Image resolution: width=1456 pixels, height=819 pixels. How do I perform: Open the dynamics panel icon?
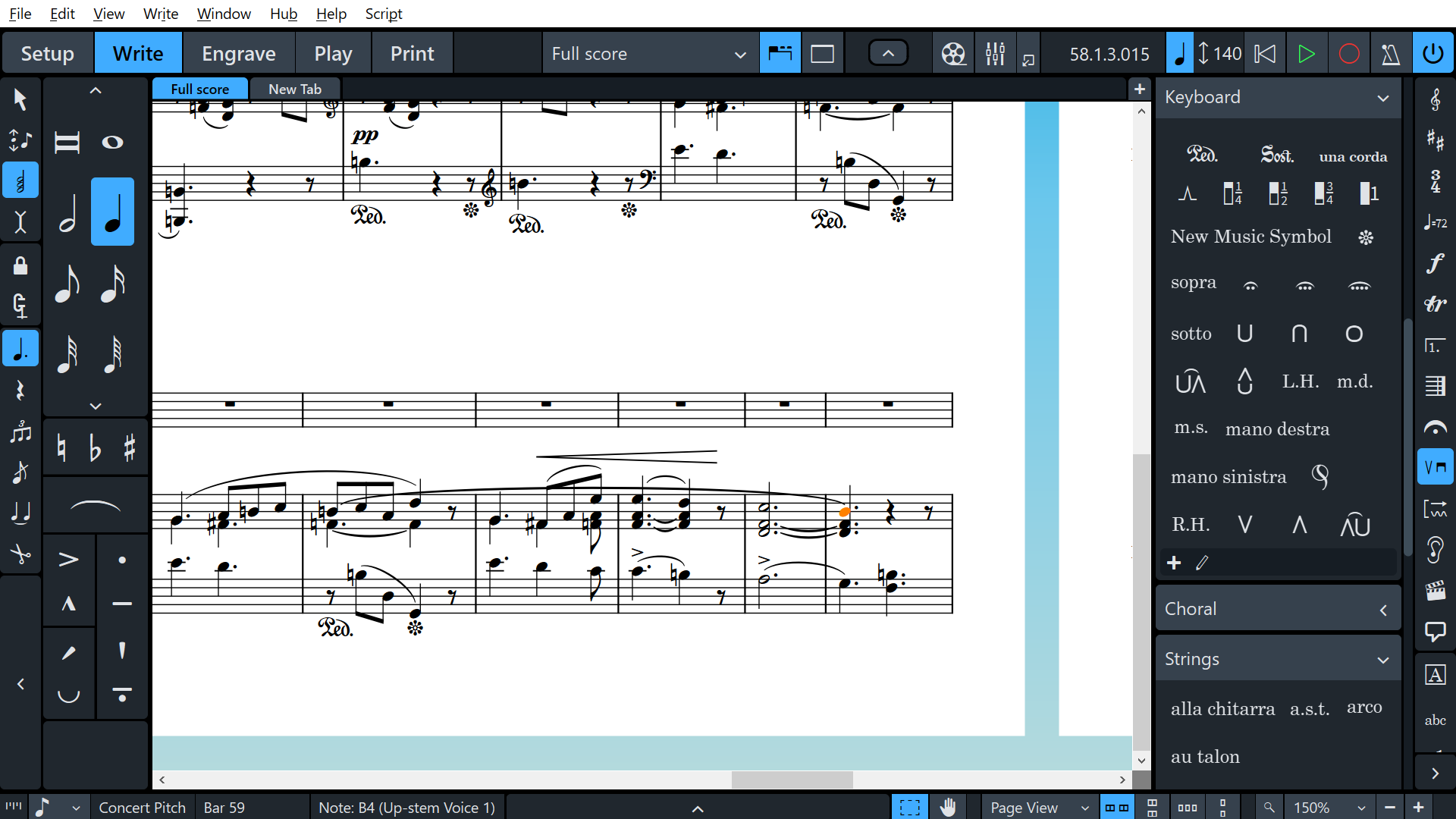click(1435, 263)
